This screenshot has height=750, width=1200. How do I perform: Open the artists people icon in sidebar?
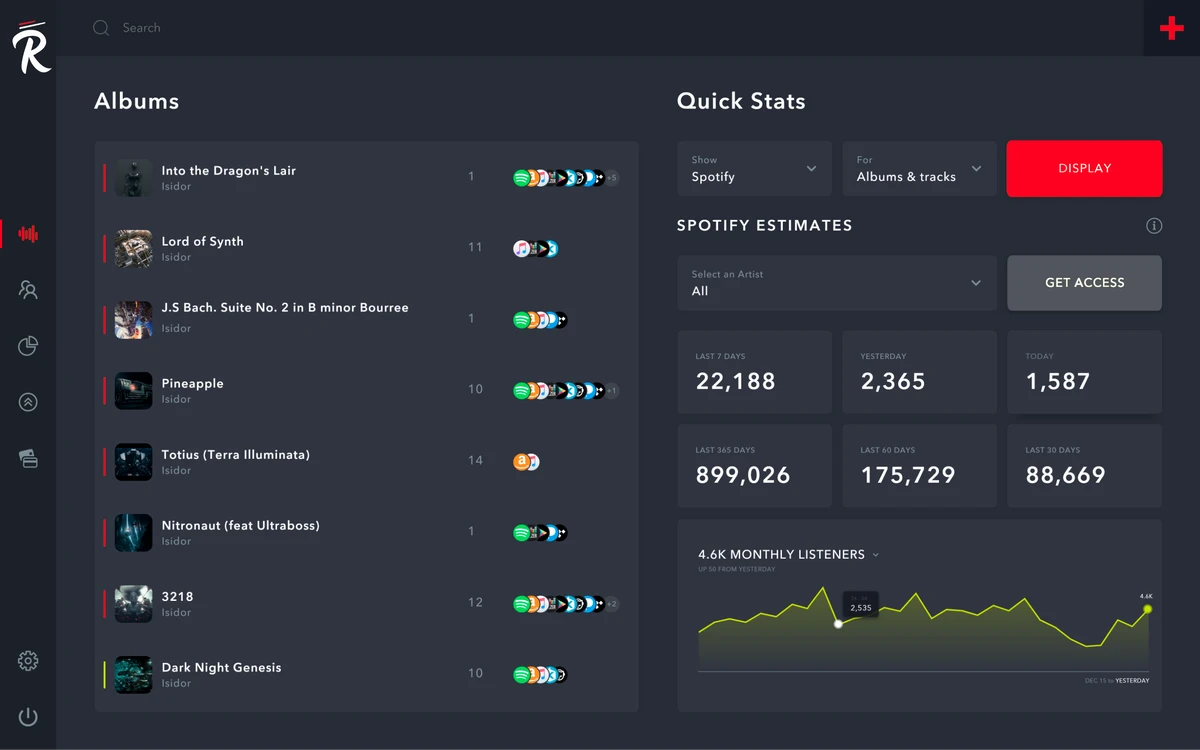tap(28, 290)
